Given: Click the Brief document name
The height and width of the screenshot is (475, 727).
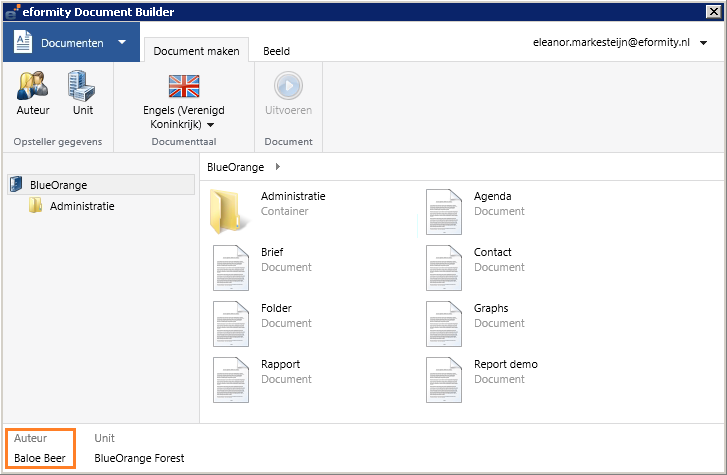Looking at the screenshot, I should [x=272, y=252].
